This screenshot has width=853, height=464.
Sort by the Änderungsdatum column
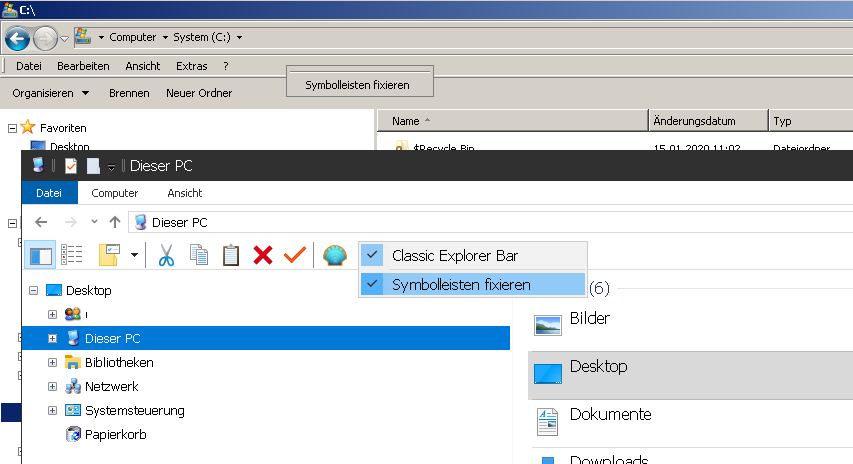click(708, 121)
